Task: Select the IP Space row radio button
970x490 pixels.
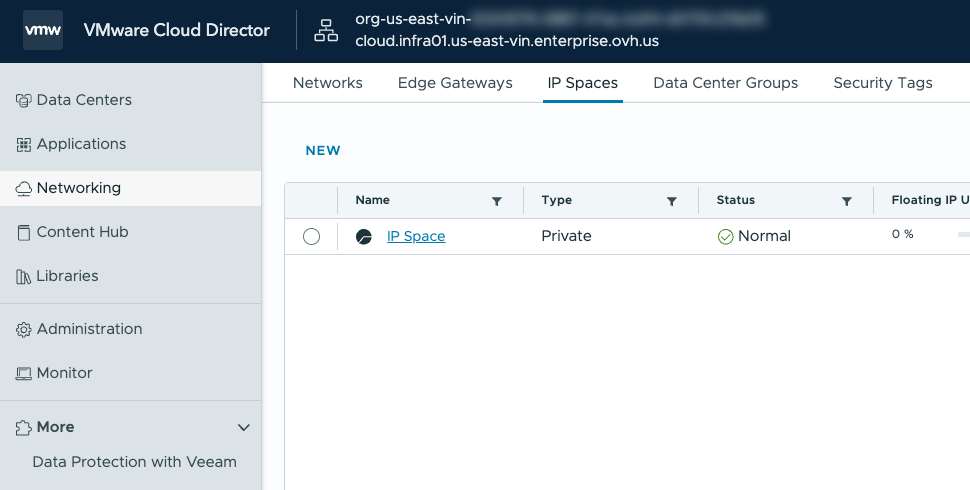Action: [x=311, y=236]
